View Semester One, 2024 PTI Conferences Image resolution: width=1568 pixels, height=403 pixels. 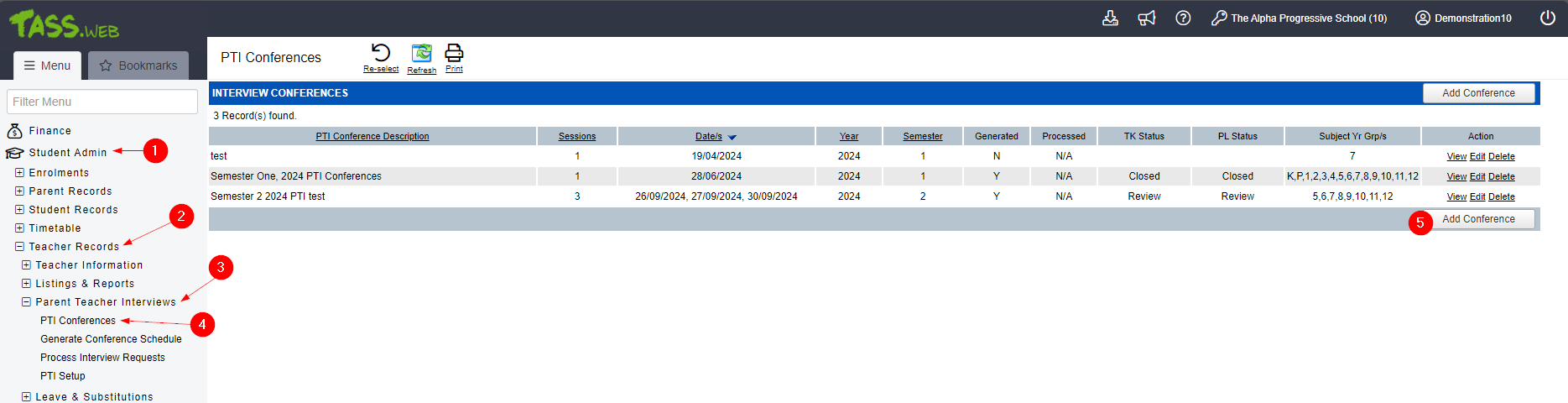1456,177
